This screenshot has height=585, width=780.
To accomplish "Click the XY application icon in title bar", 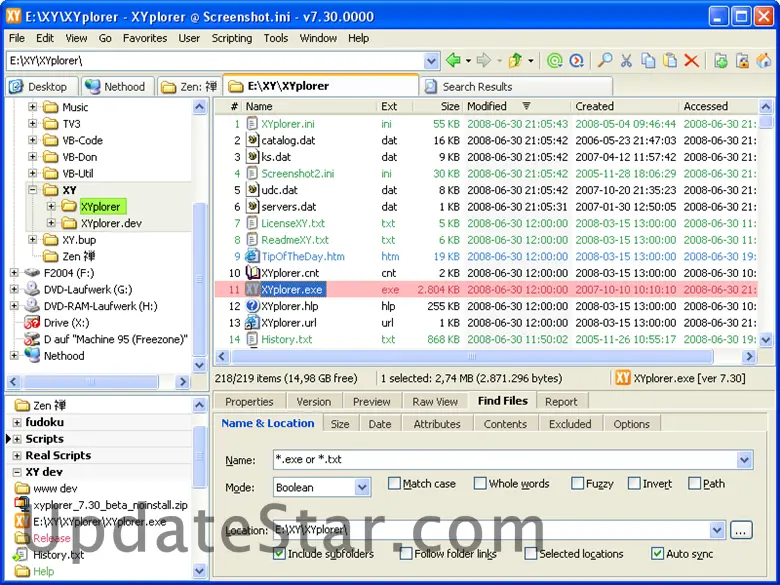I will click(13, 16).
